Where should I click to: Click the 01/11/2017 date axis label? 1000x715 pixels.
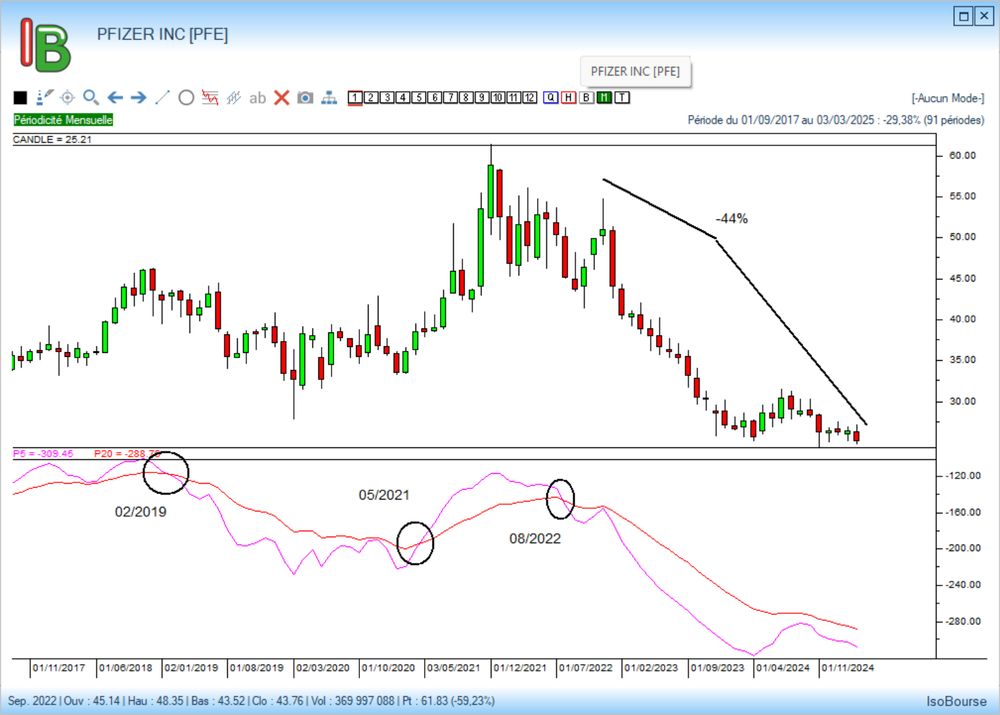59,668
